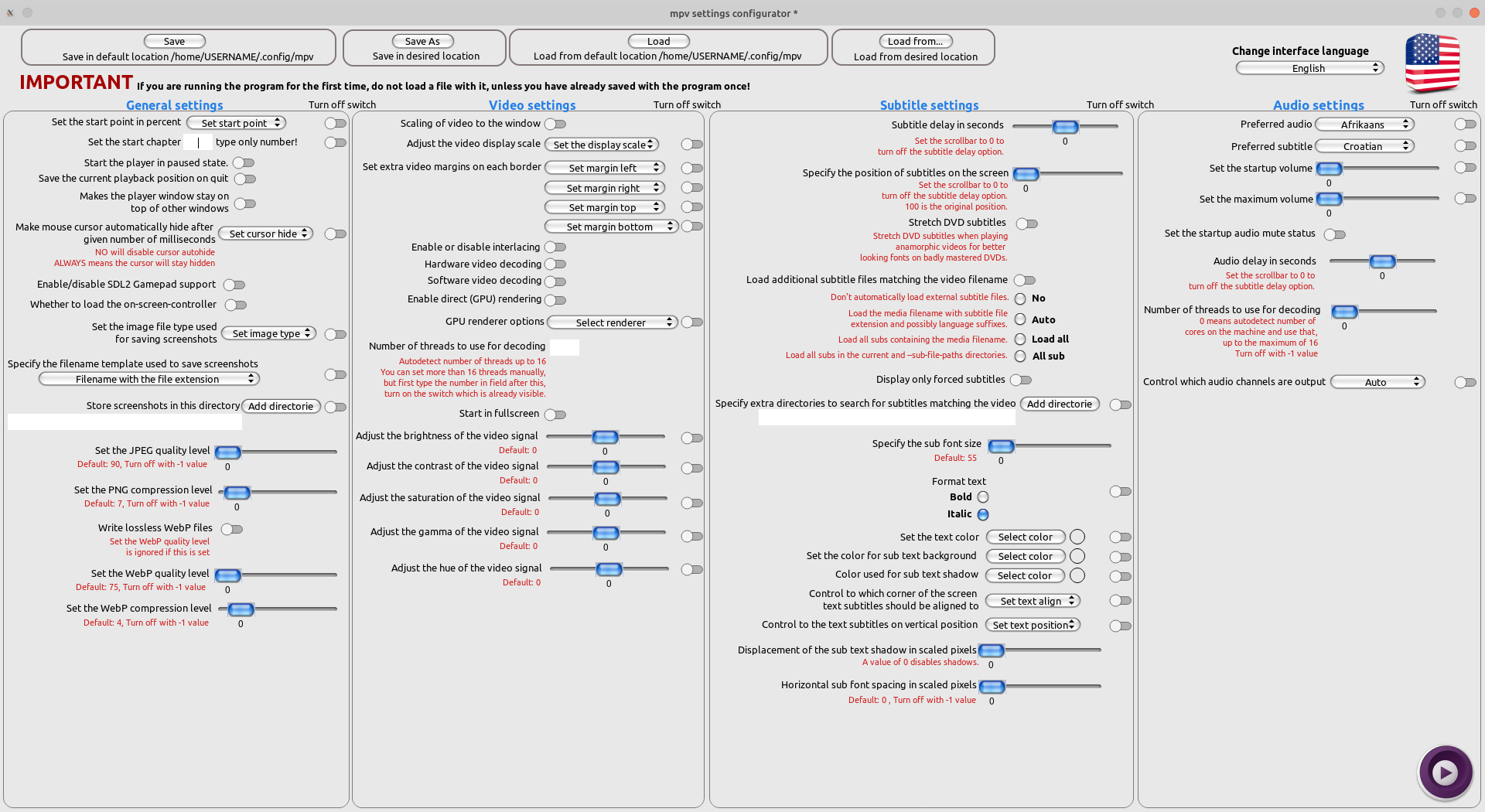Click the sub font size slider
This screenshot has width=1485, height=812.
coord(1050,446)
